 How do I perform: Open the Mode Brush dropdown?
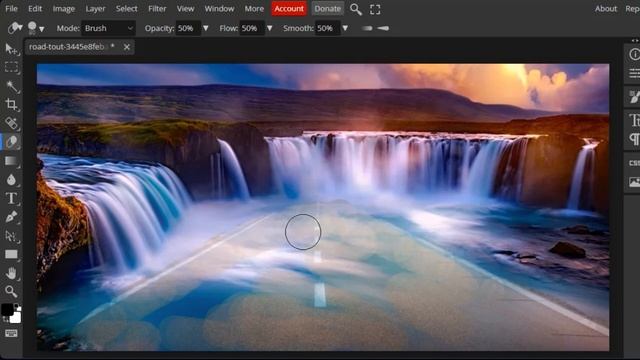pyautogui.click(x=108, y=28)
